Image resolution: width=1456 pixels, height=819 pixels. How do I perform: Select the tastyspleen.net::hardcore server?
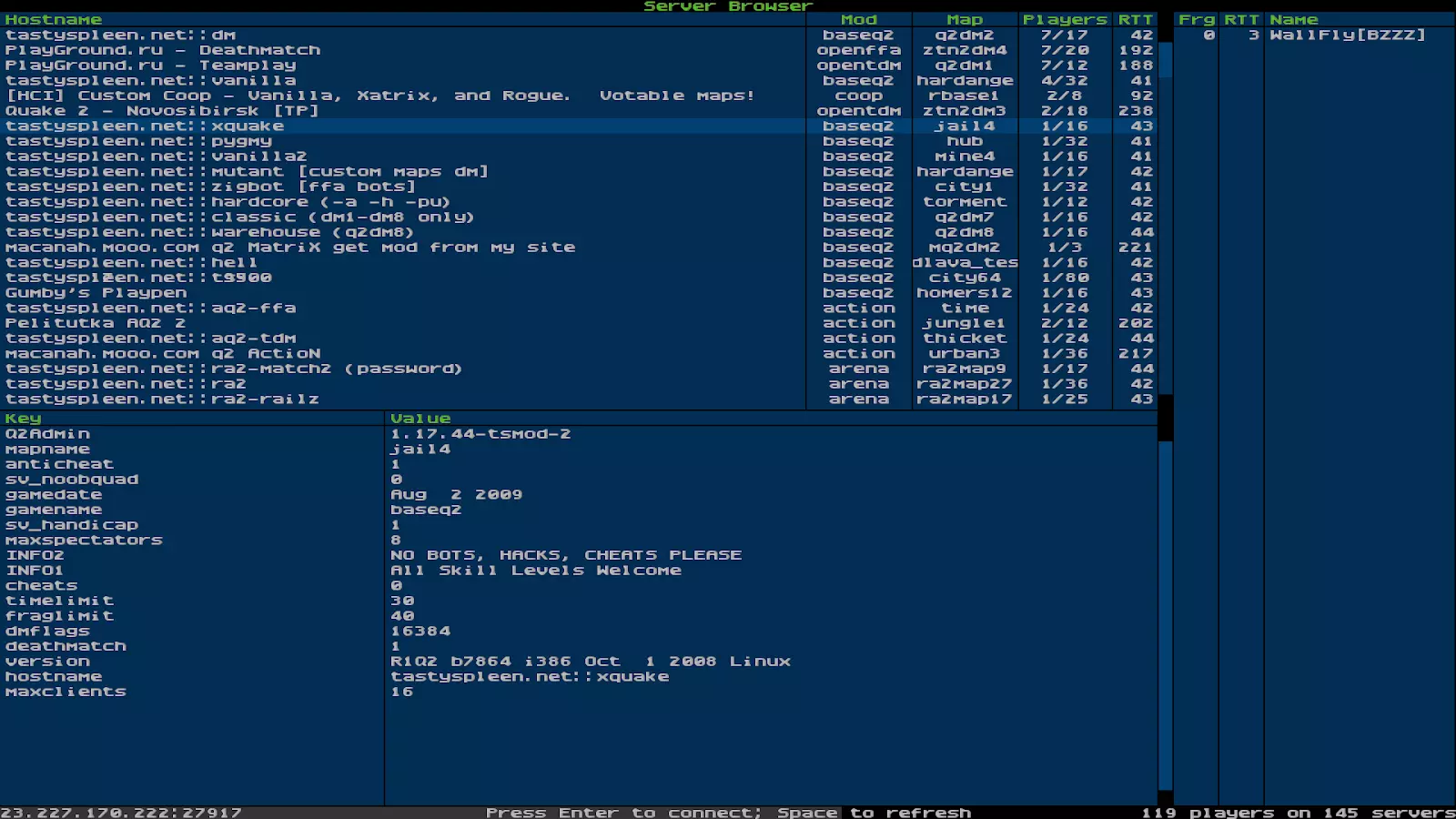click(x=579, y=202)
